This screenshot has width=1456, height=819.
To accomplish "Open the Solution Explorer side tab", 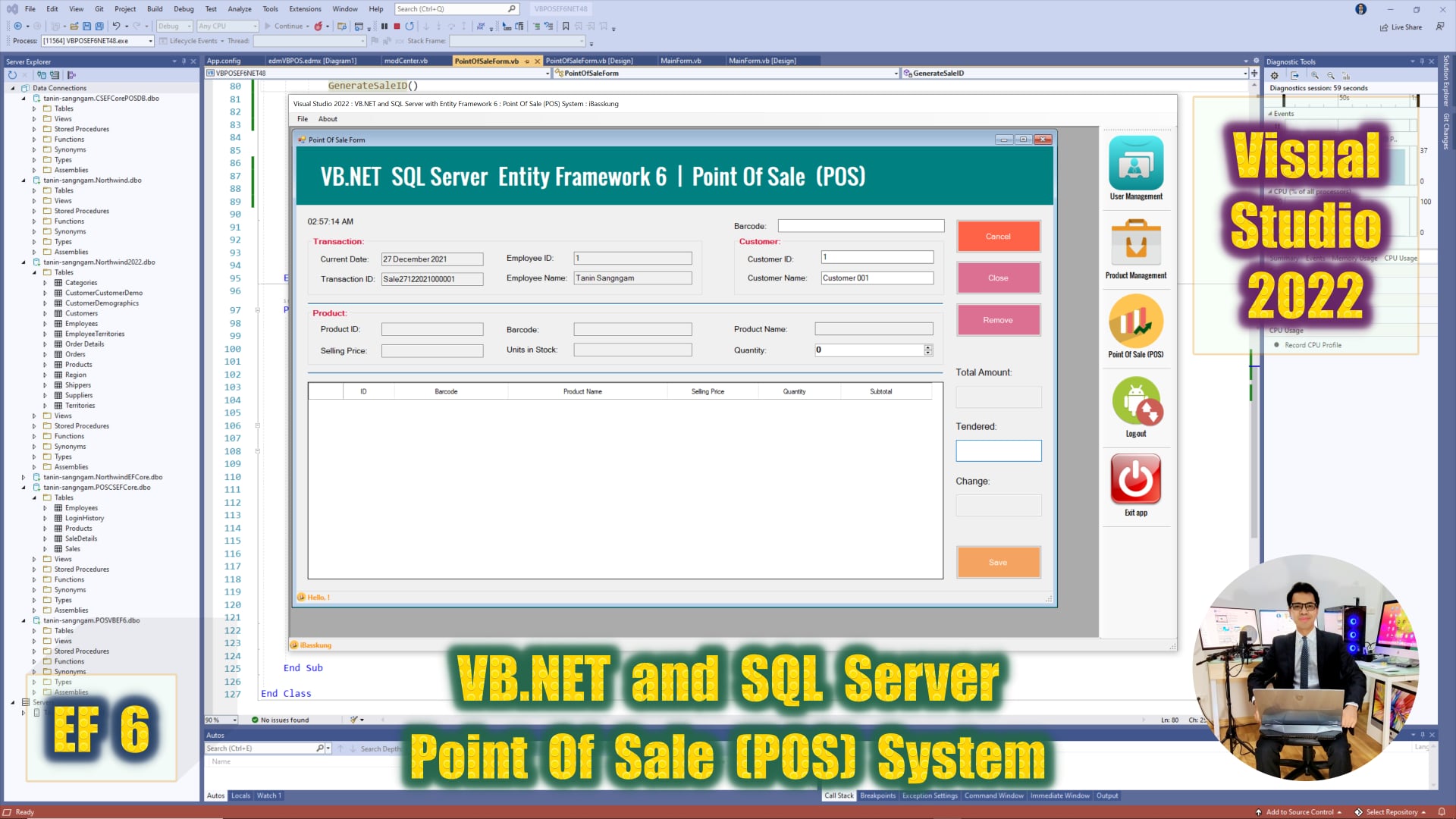I will click(x=1446, y=81).
